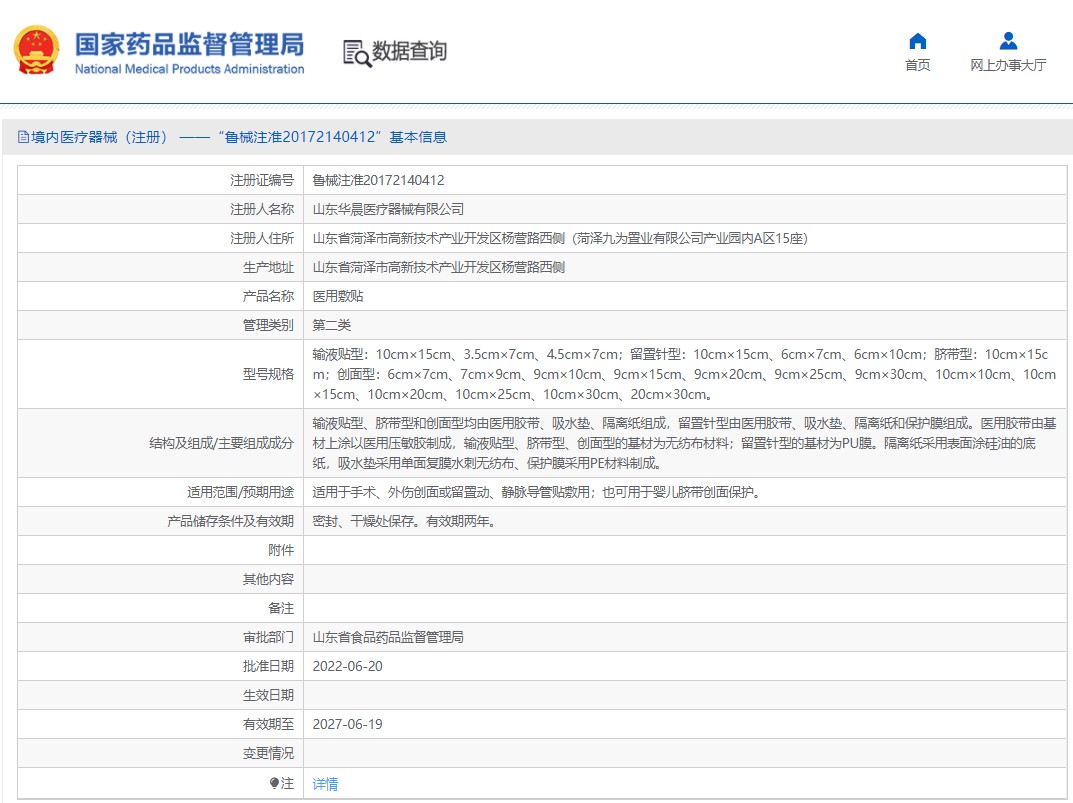The width and height of the screenshot is (1073, 803).
Task: Click the 境内医疗器械（注册）breadcrumb title
Action: tap(100, 137)
